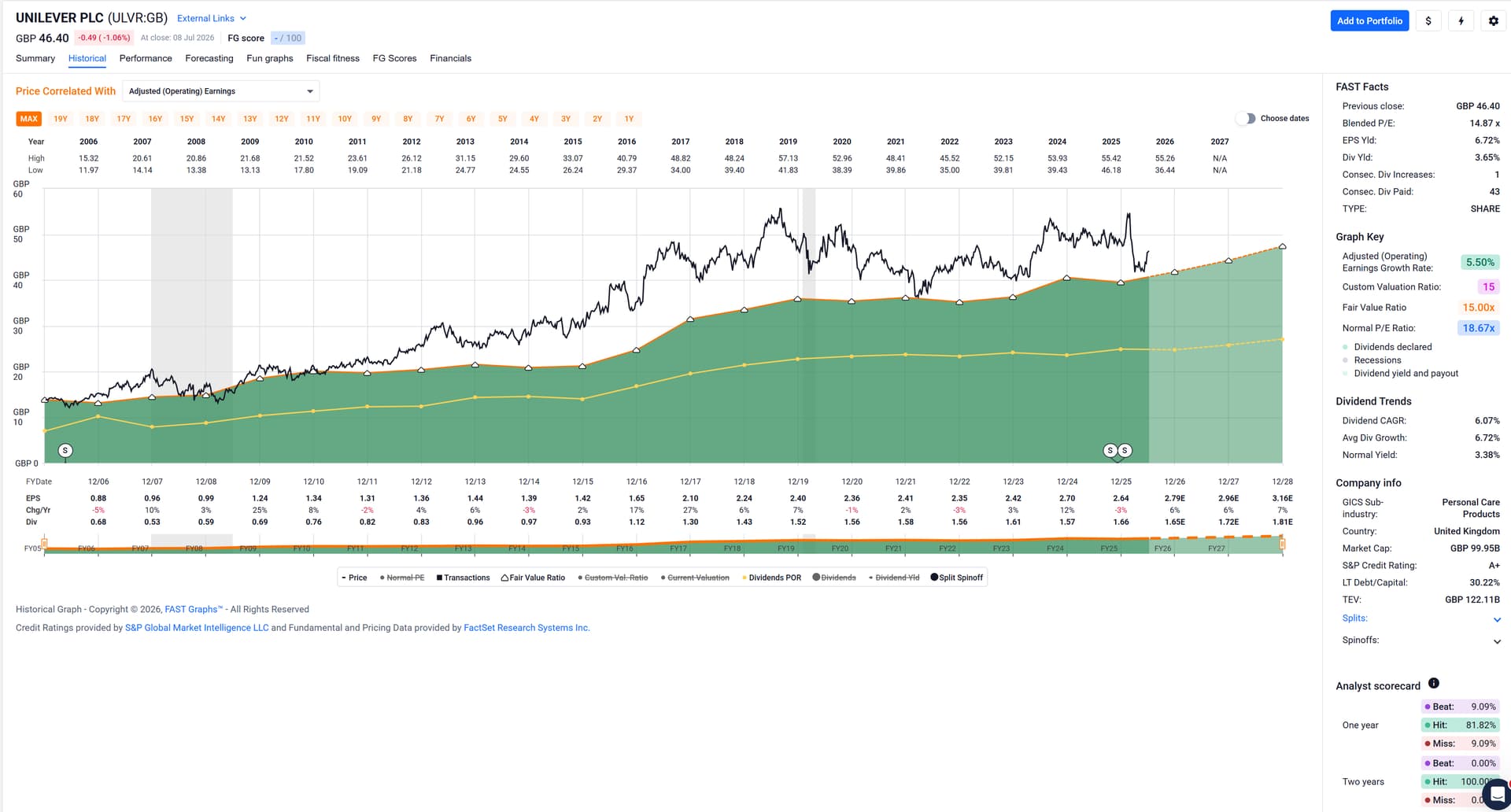Toggle Transactions in chart legend

tap(463, 578)
